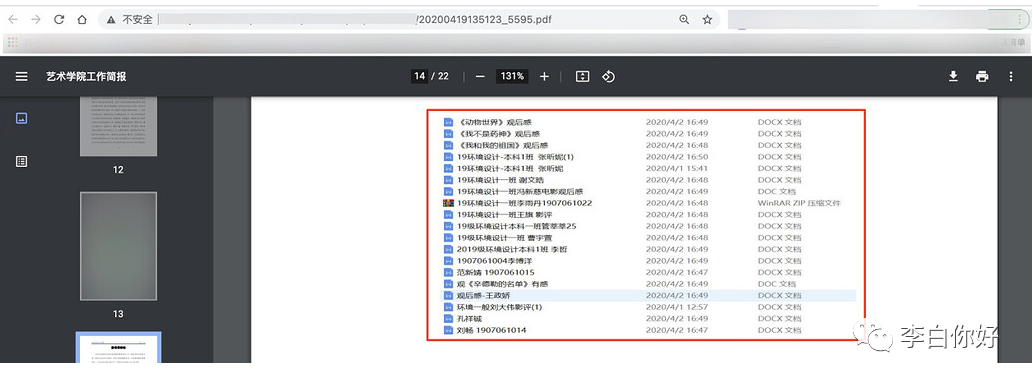Open the apps grid in bookmarks bar

pos(13,43)
